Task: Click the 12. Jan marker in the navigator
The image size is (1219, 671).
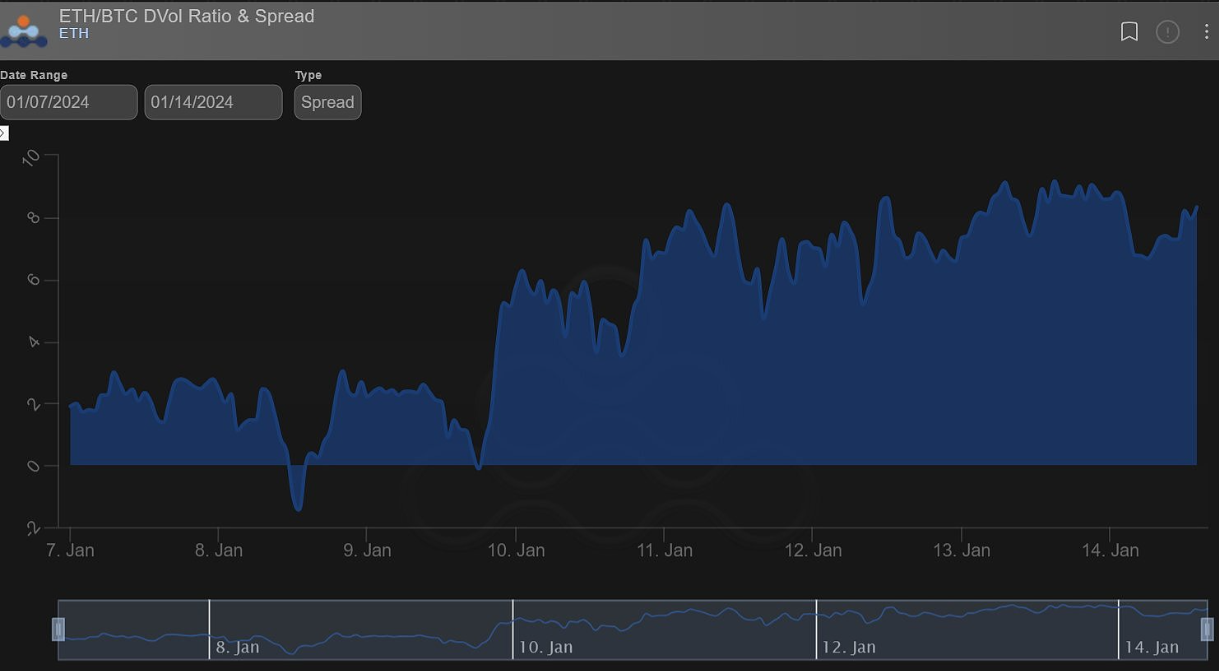Action: click(x=848, y=647)
